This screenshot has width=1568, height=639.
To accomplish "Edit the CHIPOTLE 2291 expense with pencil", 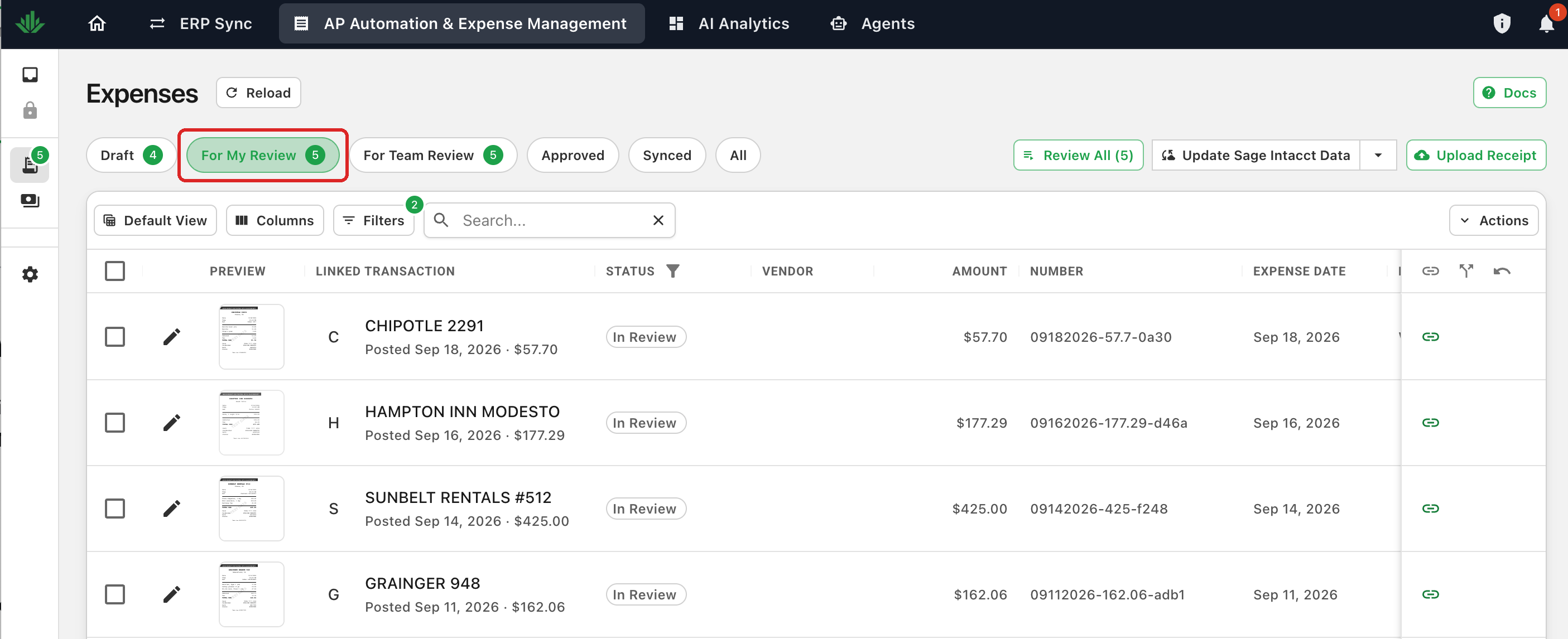I will click(x=172, y=337).
